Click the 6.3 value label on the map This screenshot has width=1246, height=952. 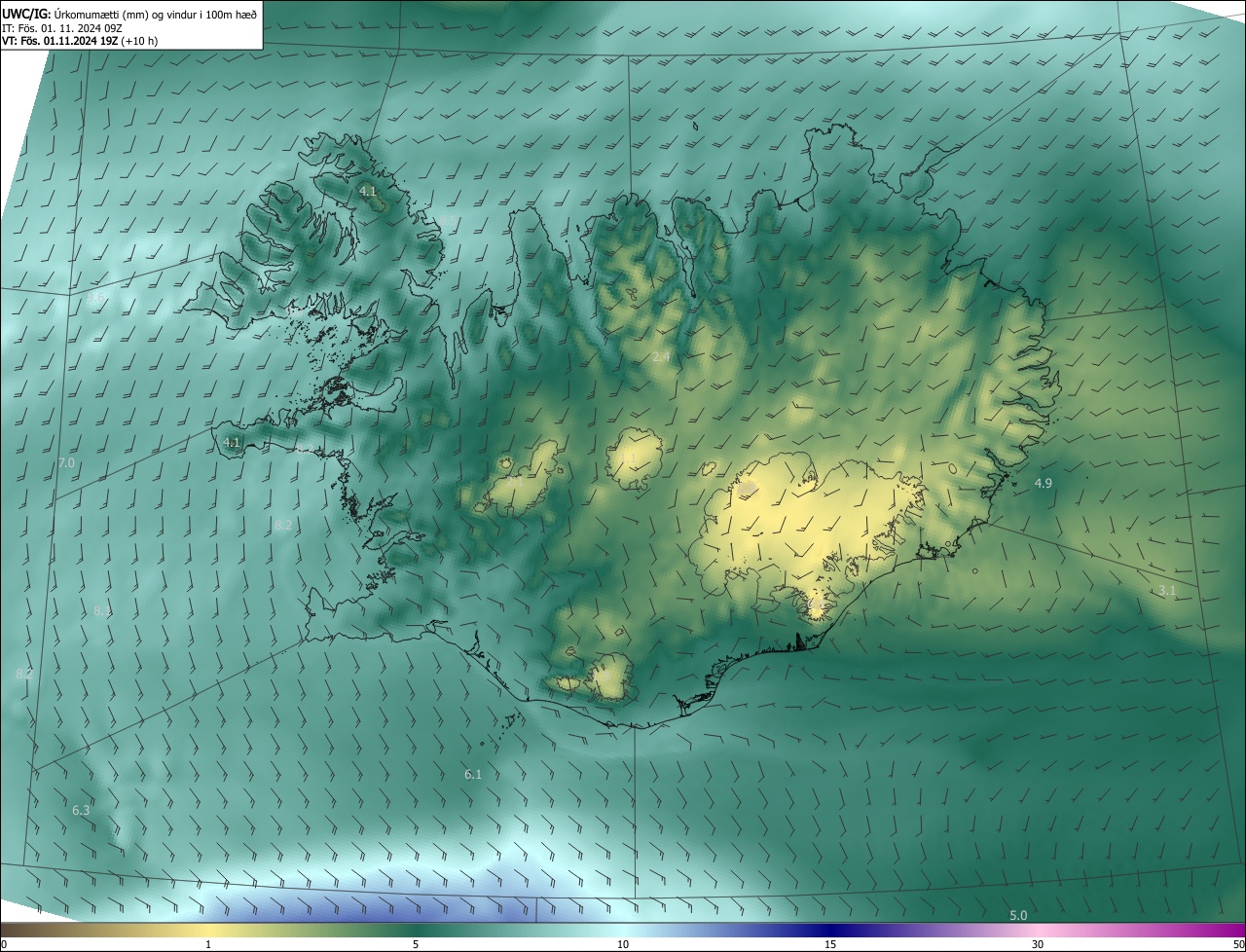pyautogui.click(x=81, y=810)
